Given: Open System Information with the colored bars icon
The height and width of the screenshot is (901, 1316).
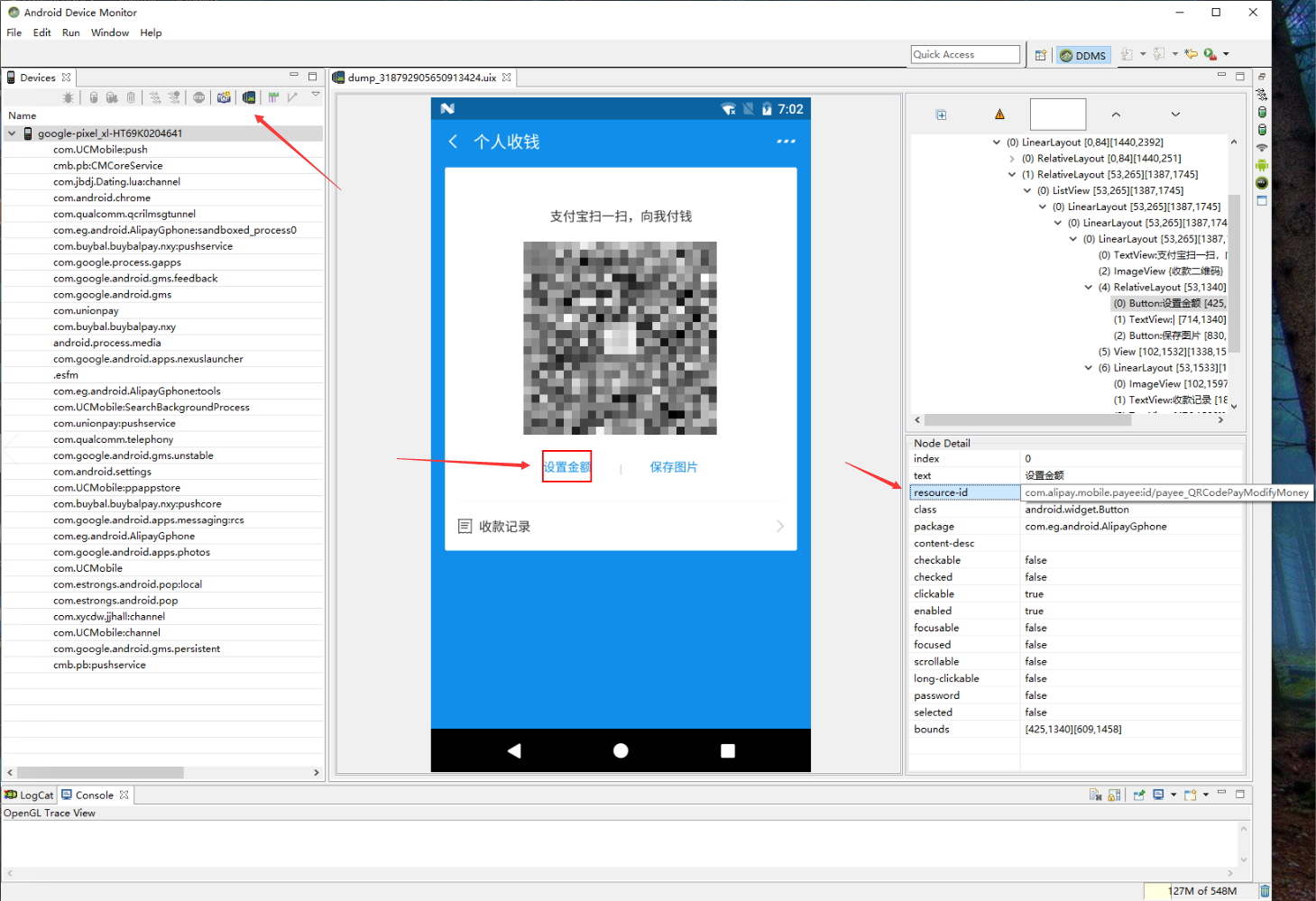Looking at the screenshot, I should (x=273, y=97).
